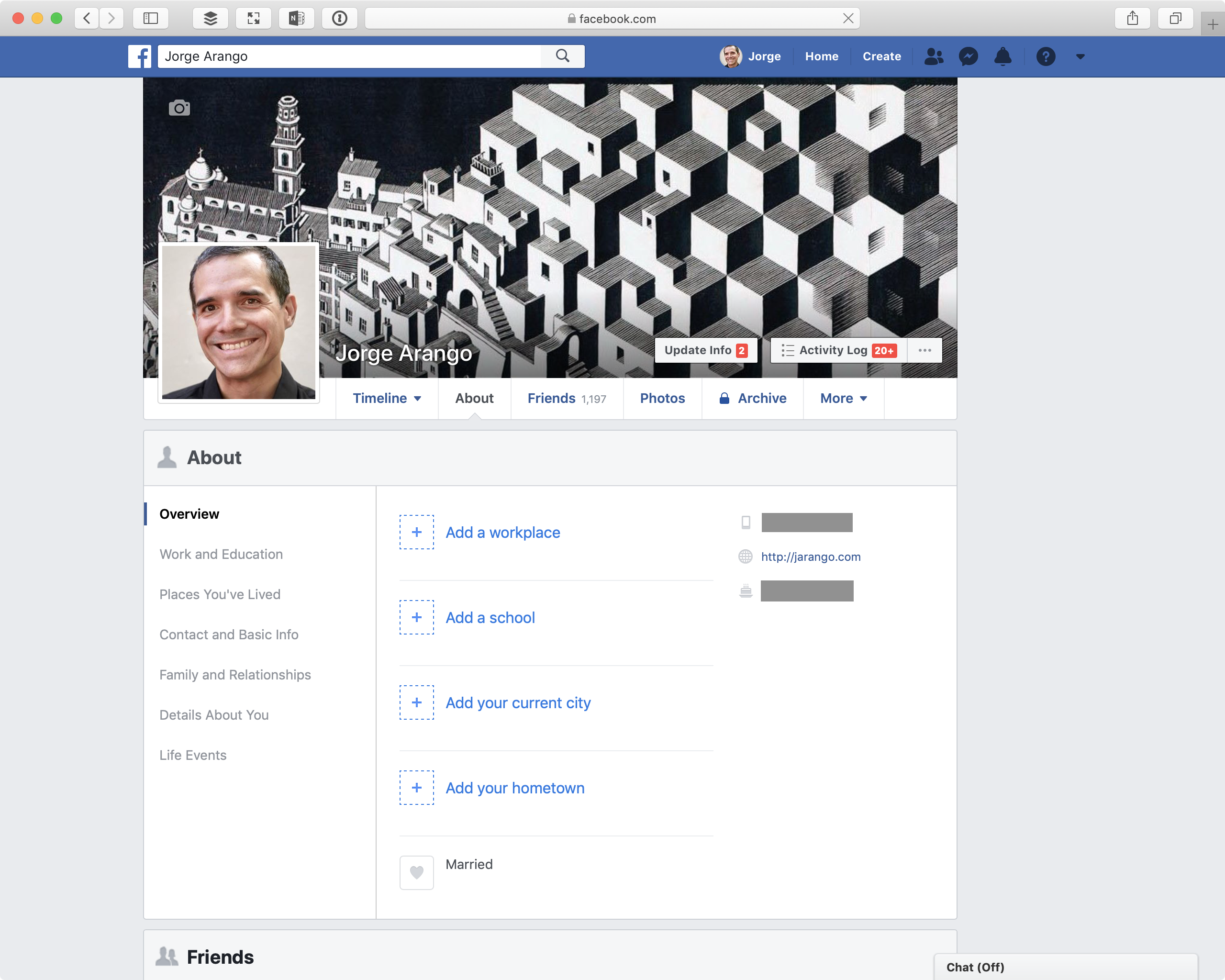
Task: Click Add your hometown link
Action: [x=515, y=788]
